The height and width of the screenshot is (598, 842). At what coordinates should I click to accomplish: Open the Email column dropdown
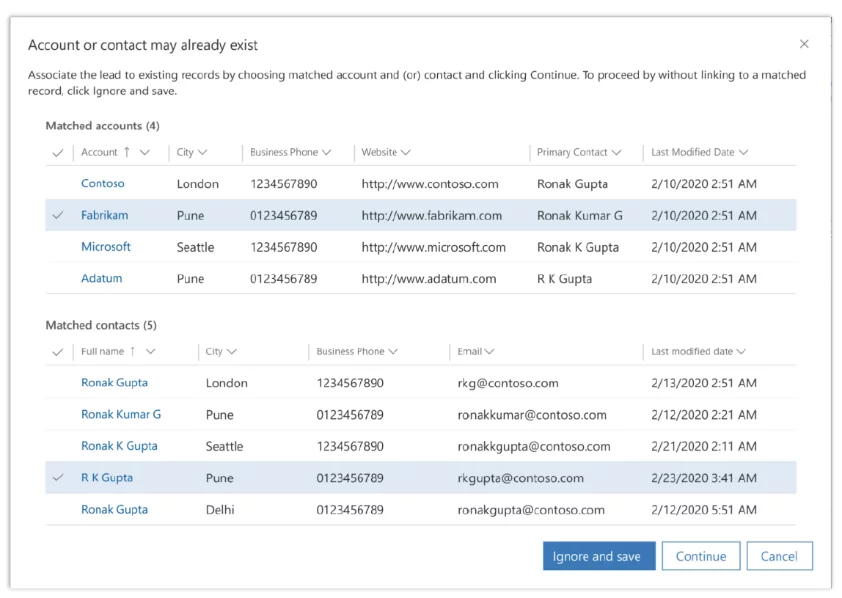pos(489,352)
